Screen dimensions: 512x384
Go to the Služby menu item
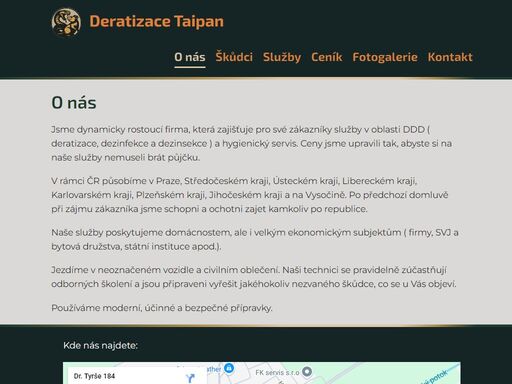[282, 57]
